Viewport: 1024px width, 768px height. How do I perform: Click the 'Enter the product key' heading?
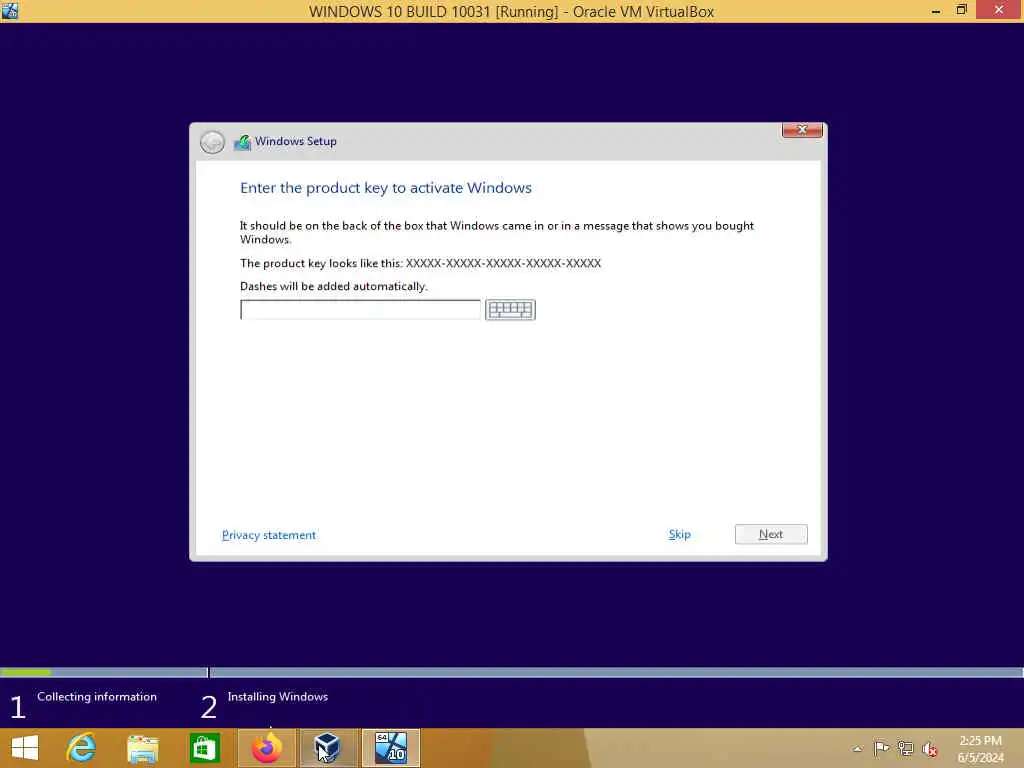385,188
